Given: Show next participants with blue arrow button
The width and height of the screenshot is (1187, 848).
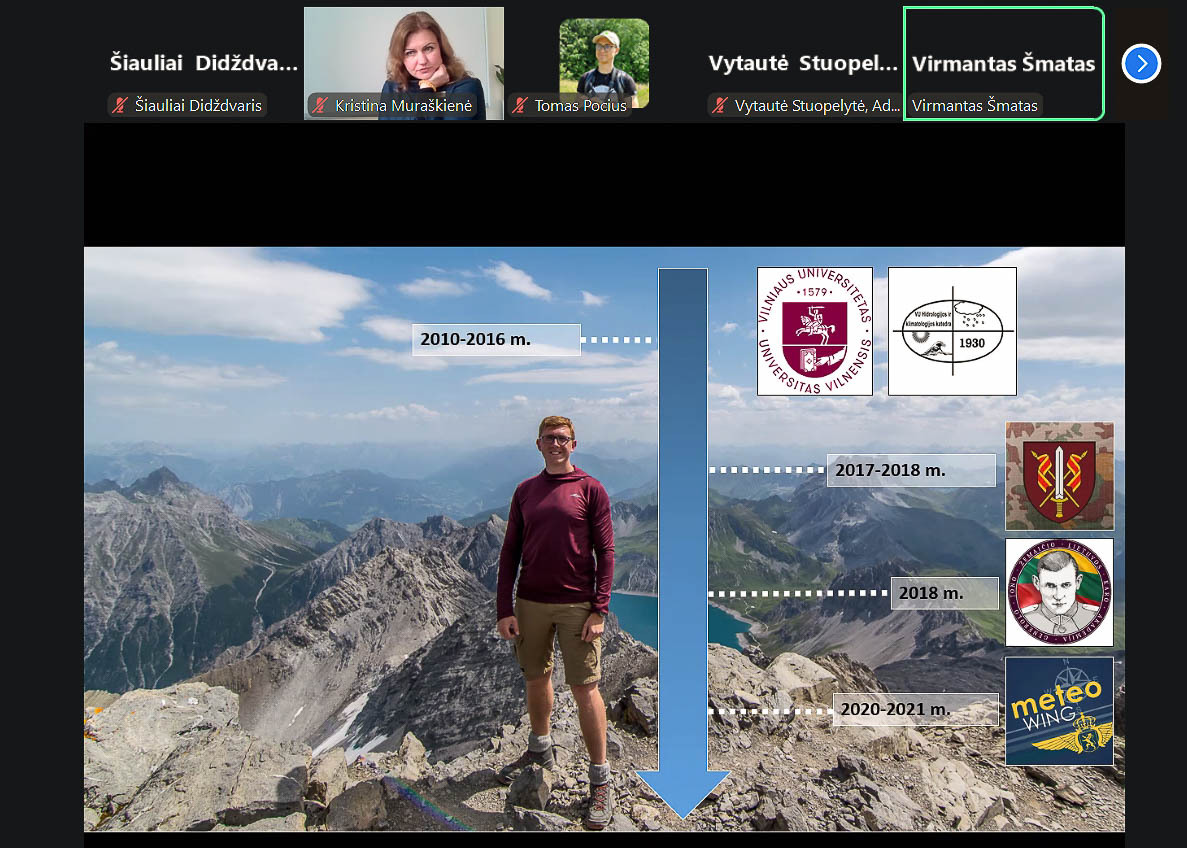Looking at the screenshot, I should (x=1141, y=64).
